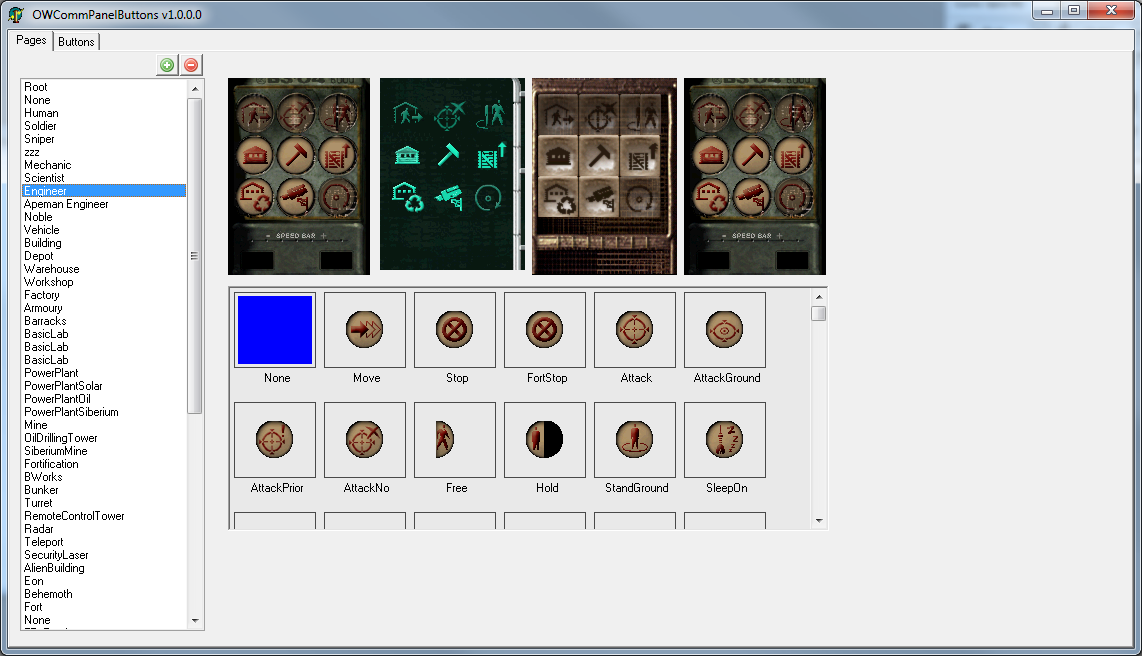Click page list scroll up arrow
This screenshot has height=656, width=1142.
click(194, 89)
